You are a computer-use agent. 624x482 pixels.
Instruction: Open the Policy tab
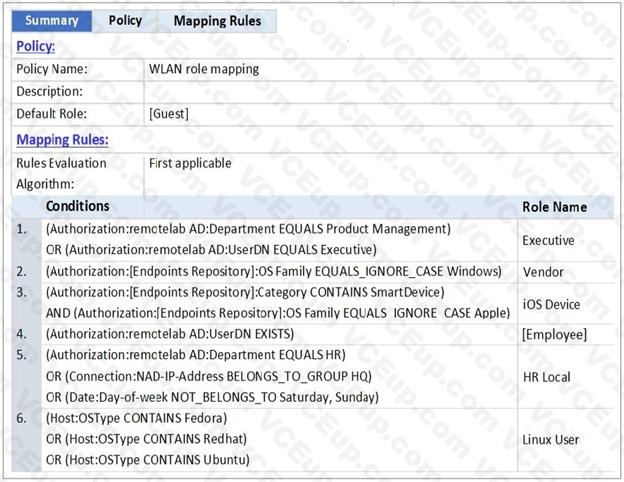coord(125,21)
